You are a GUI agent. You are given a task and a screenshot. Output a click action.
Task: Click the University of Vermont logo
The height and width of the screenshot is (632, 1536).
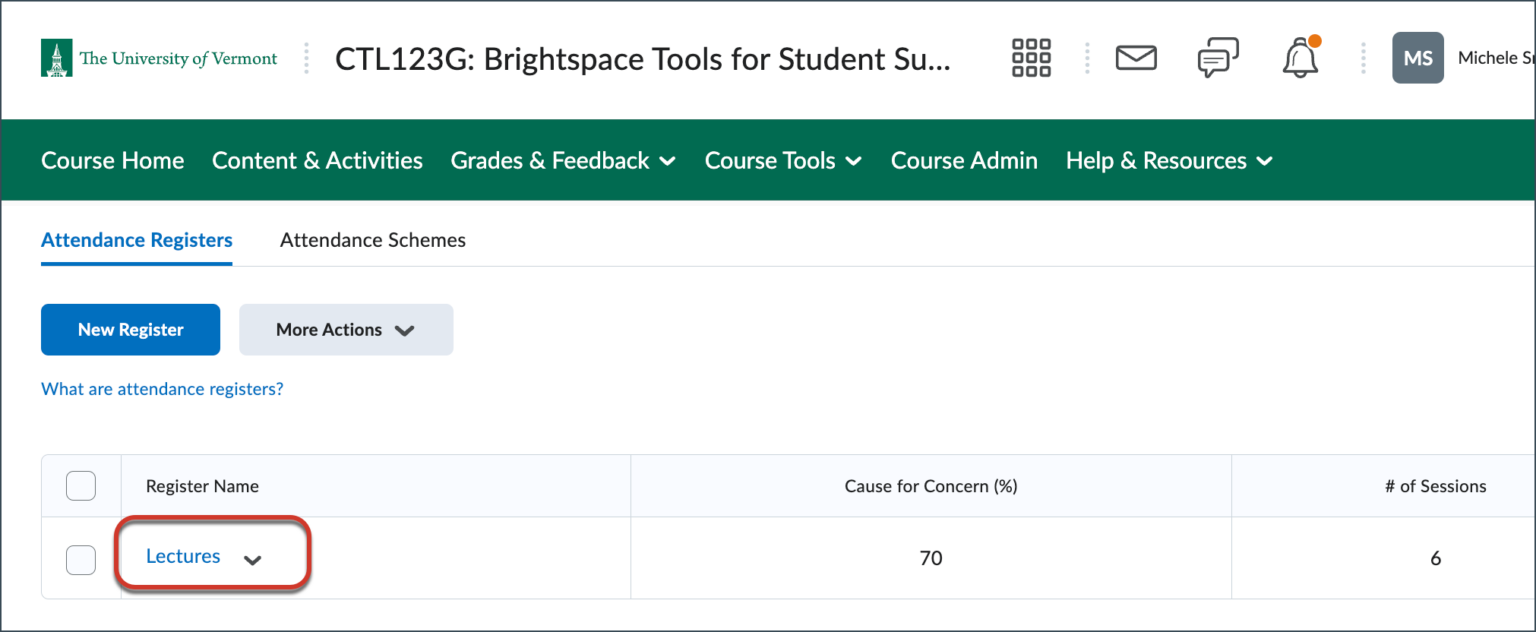158,58
